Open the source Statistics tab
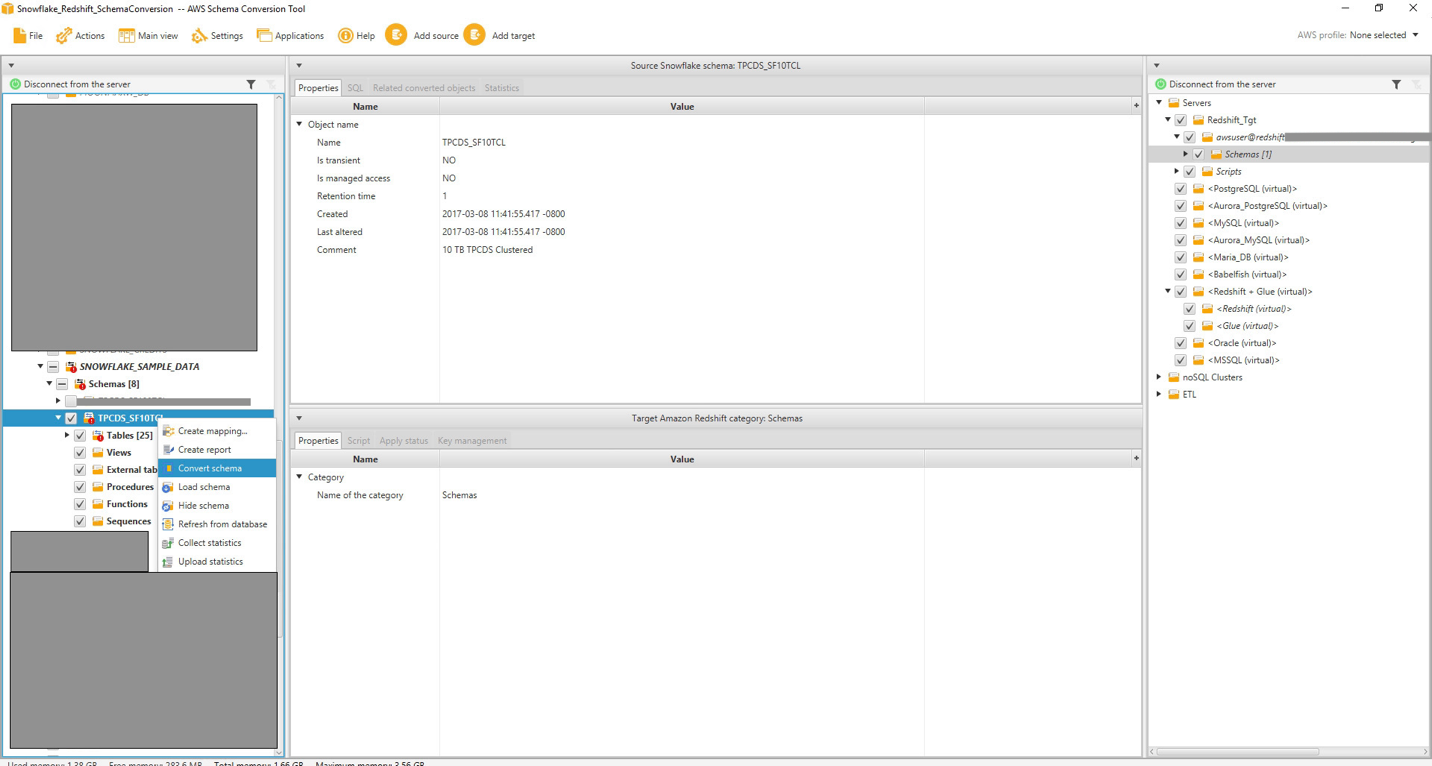Viewport: 1432px width, 766px height. tap(502, 88)
